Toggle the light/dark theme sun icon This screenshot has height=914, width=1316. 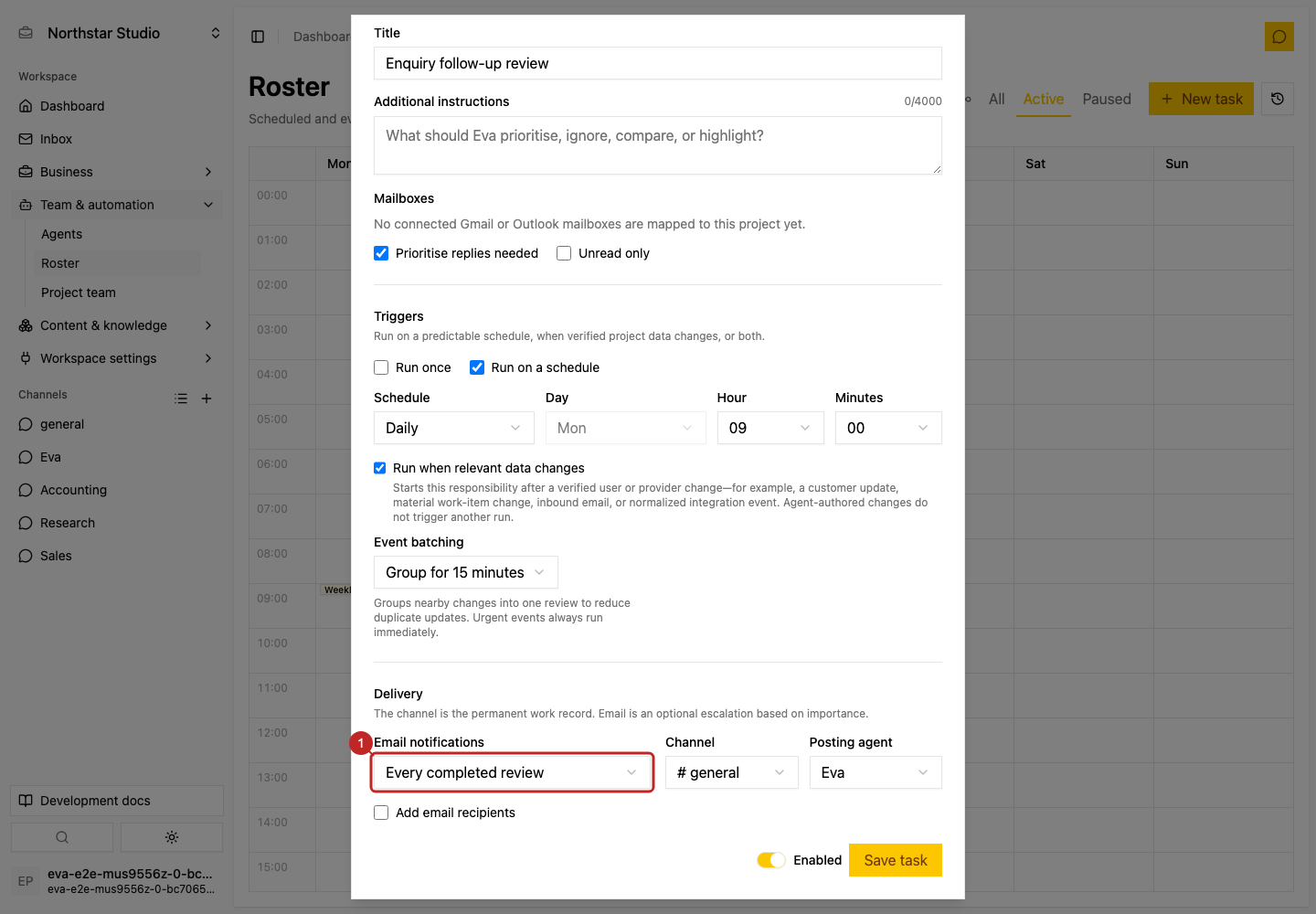coord(172,837)
